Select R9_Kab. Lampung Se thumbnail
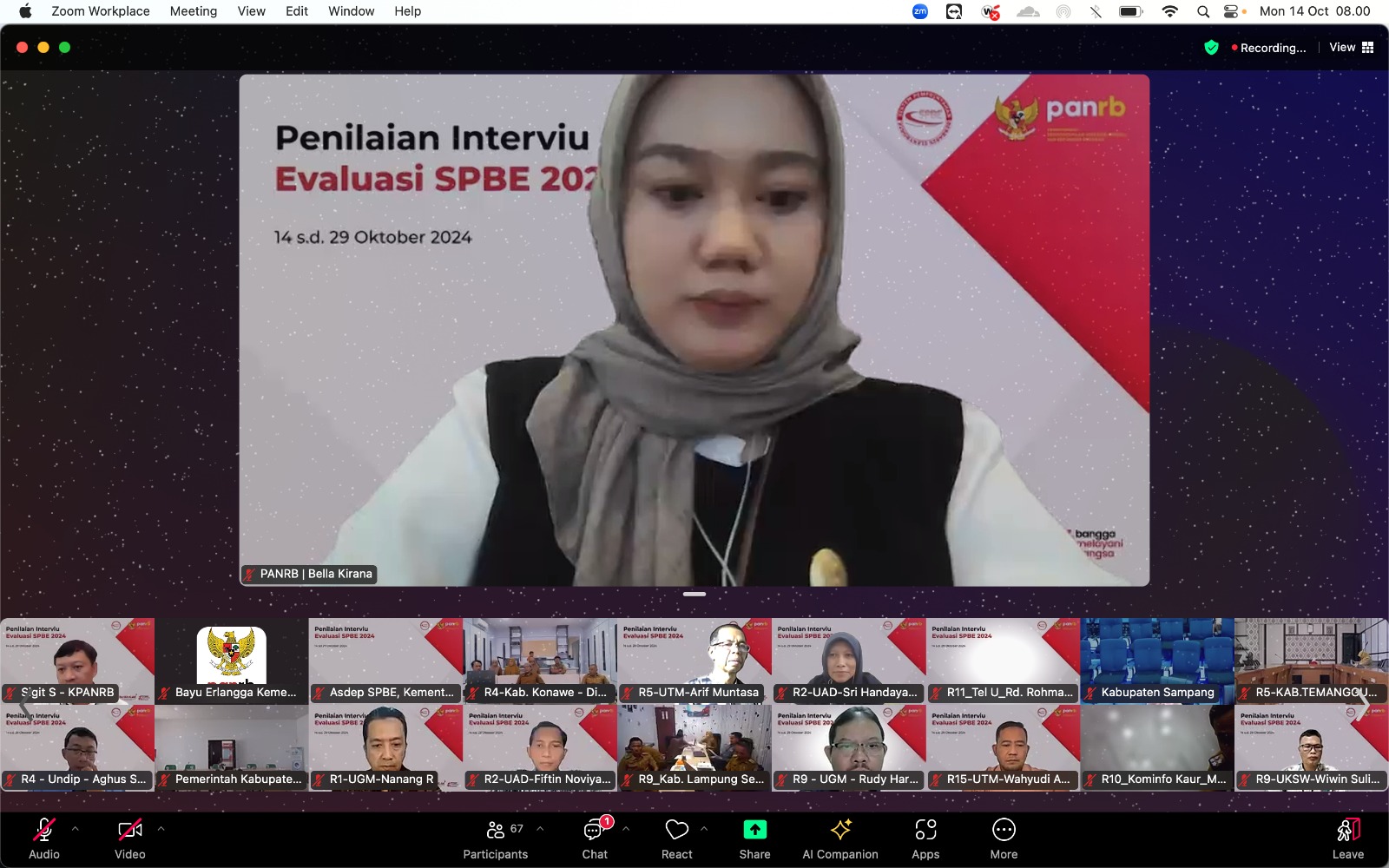Image resolution: width=1389 pixels, height=868 pixels. 694,746
